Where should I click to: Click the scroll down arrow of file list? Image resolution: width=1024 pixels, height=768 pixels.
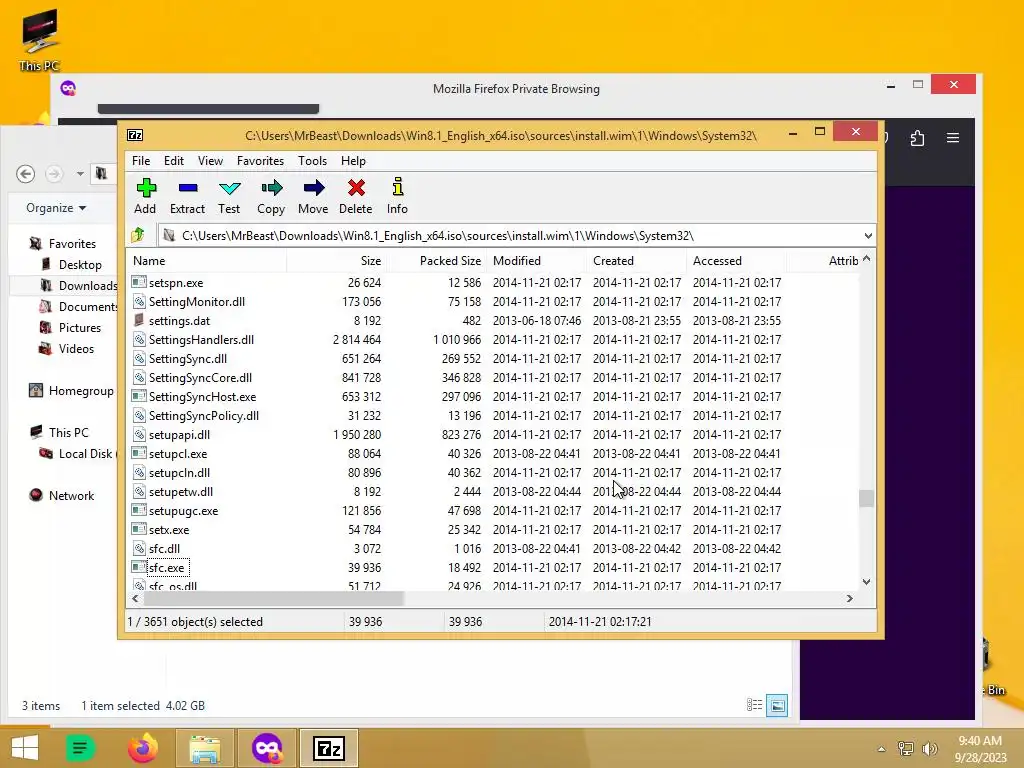[867, 582]
